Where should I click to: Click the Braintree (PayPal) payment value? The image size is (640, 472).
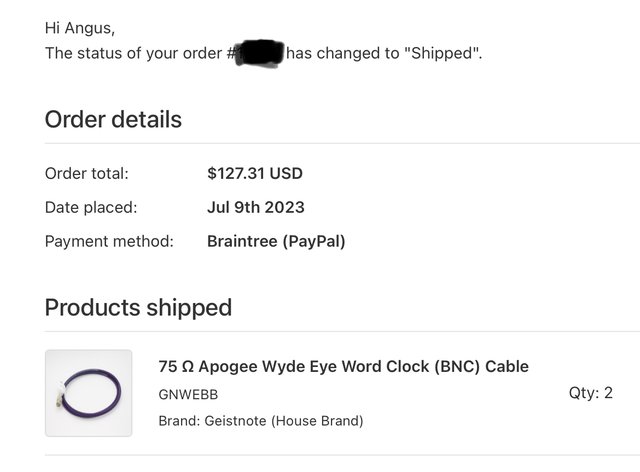(x=275, y=241)
